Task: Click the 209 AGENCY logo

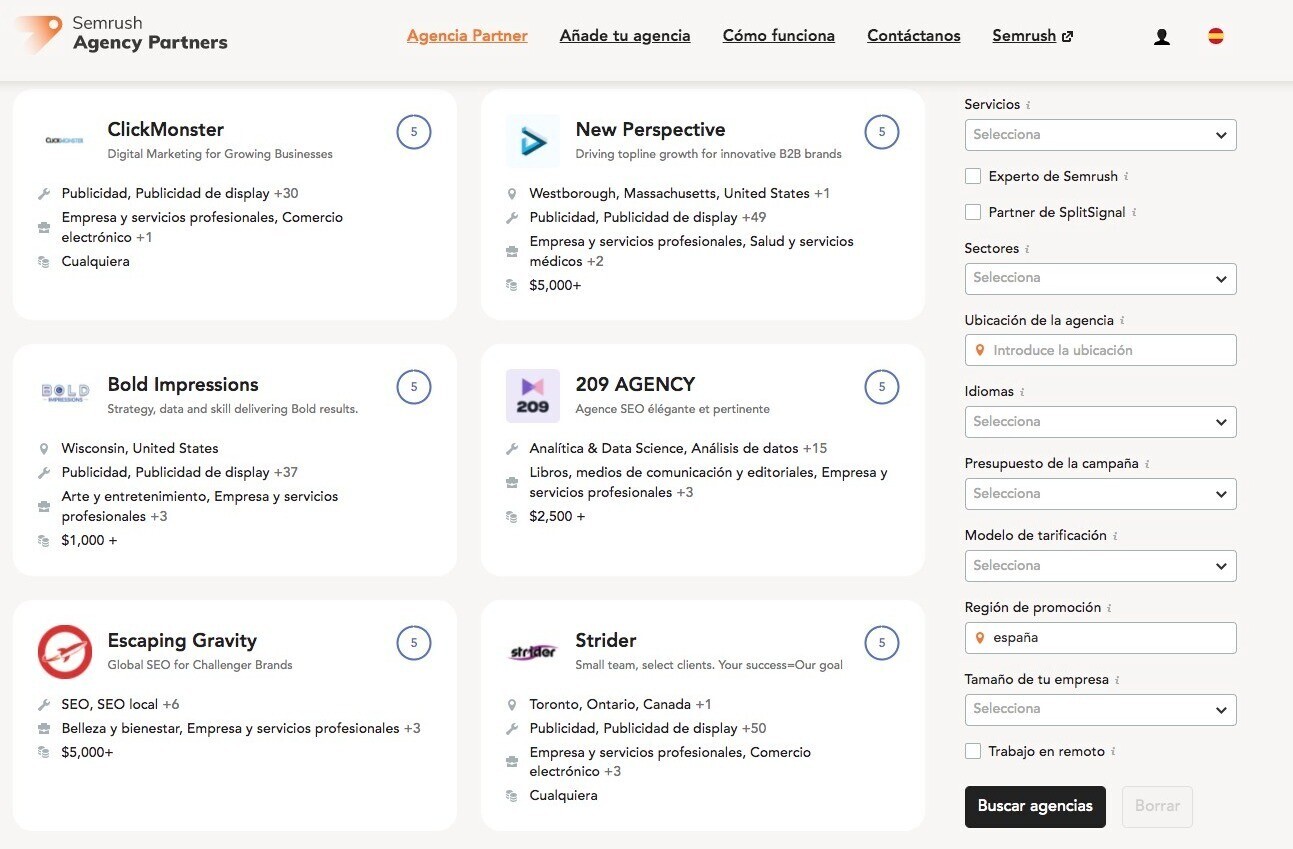Action: click(533, 396)
